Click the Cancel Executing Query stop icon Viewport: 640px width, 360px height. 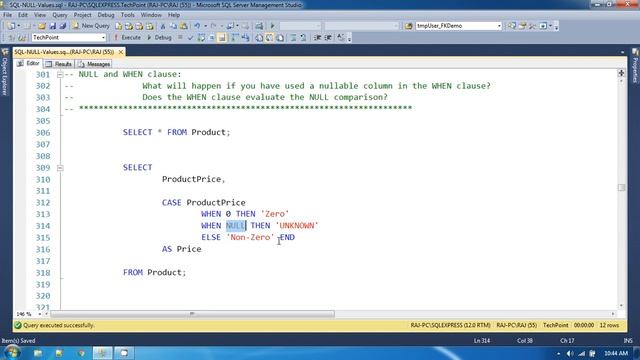(x=180, y=38)
